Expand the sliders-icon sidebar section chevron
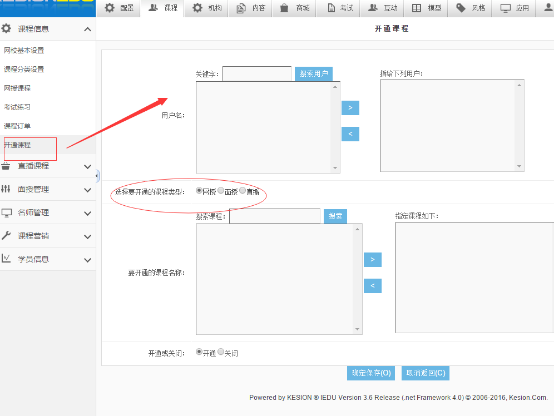The width and height of the screenshot is (554, 416). (x=88, y=190)
